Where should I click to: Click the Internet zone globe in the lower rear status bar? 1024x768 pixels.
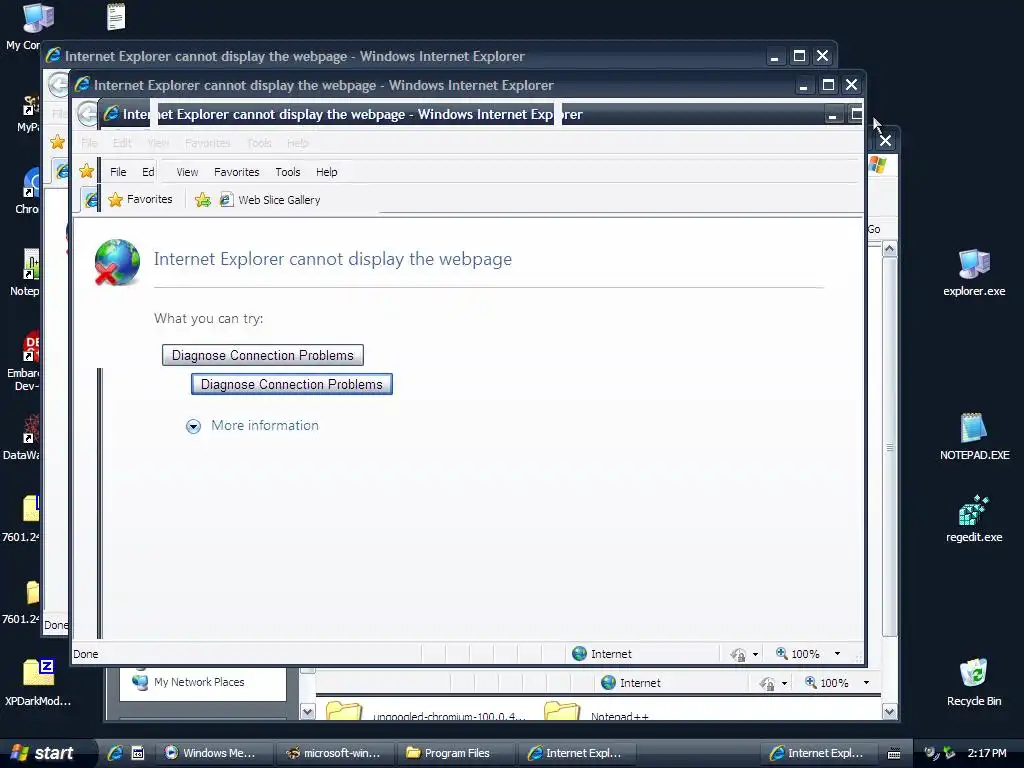[x=608, y=682]
